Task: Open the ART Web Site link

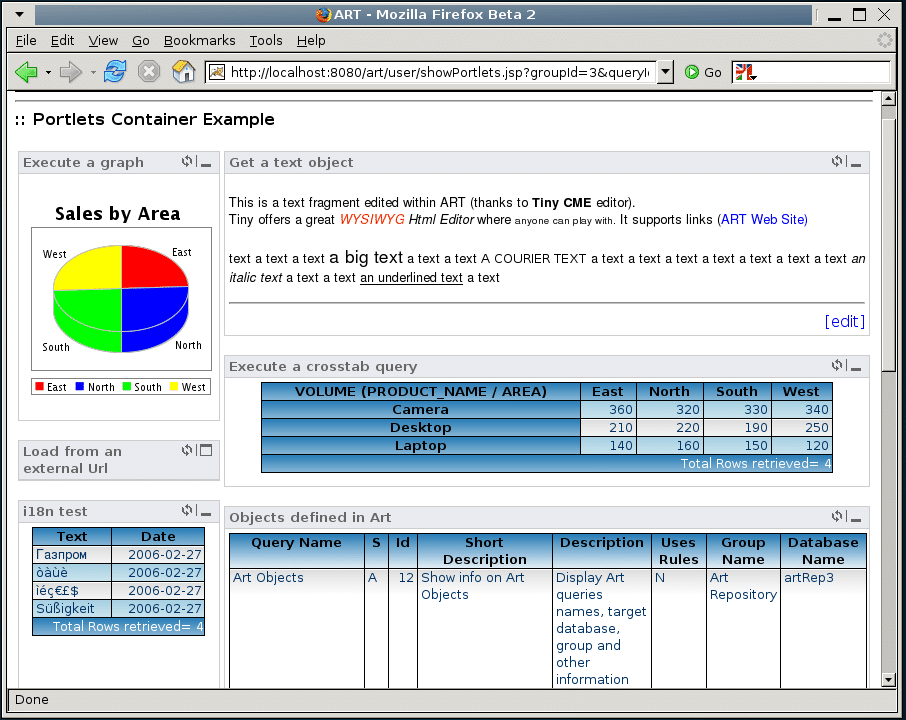Action: click(x=762, y=219)
